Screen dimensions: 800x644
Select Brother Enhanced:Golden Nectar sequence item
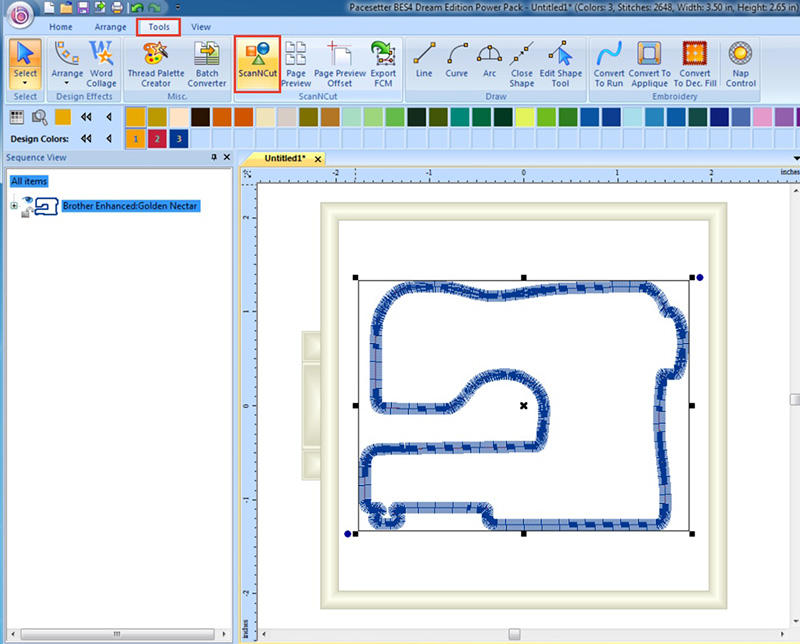(130, 206)
